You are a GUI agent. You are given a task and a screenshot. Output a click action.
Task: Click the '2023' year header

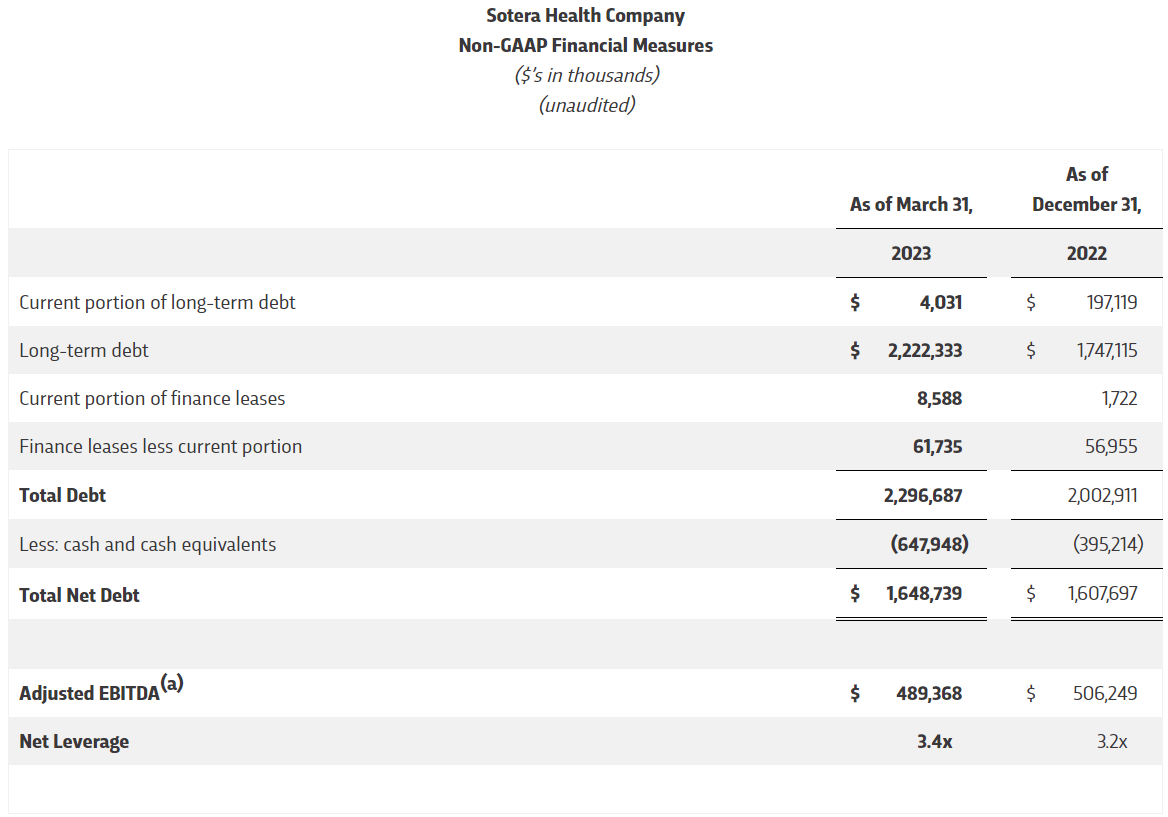(911, 253)
